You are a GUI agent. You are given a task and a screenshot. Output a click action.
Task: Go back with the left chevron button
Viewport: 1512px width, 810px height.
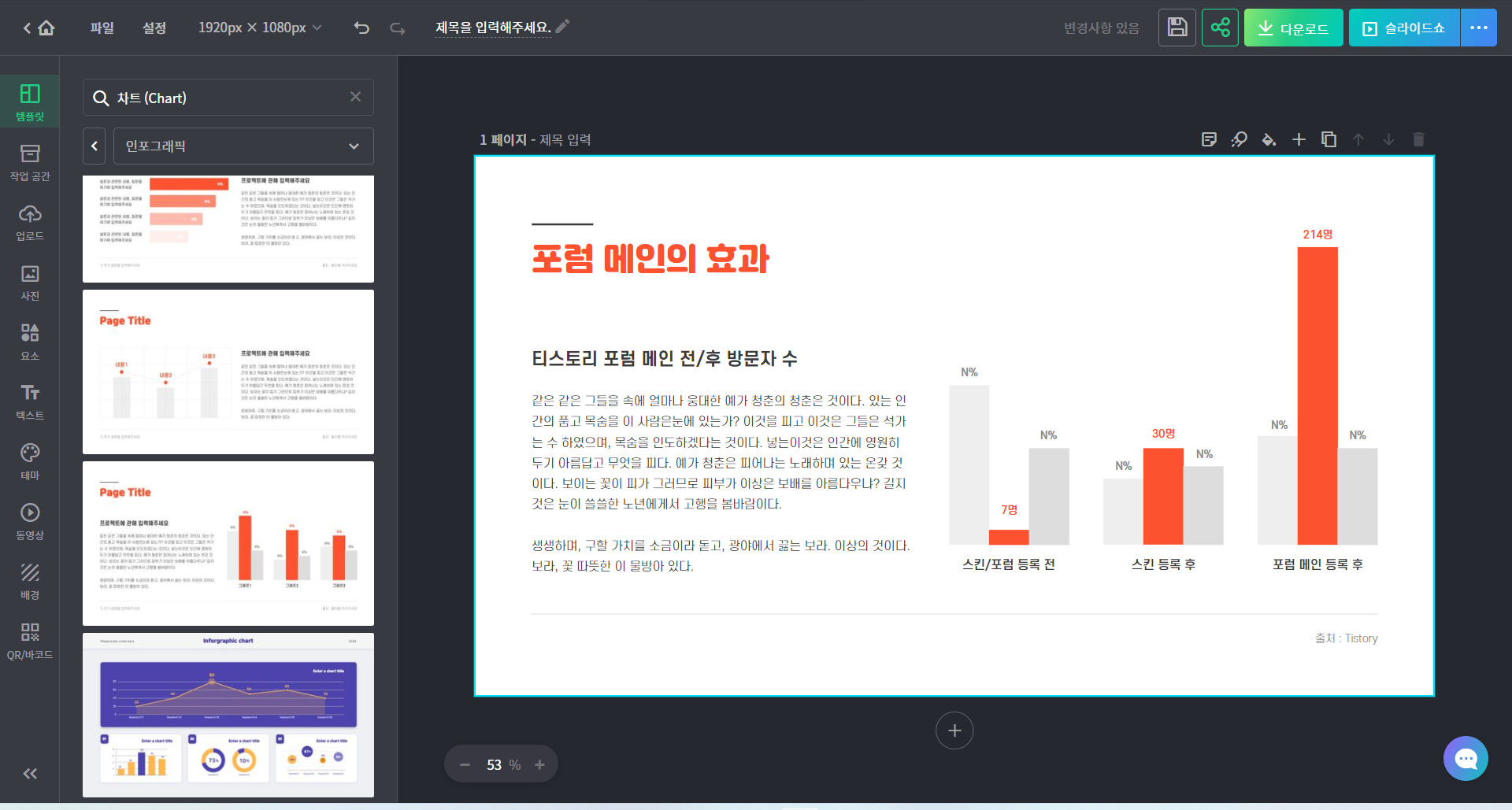pos(94,146)
